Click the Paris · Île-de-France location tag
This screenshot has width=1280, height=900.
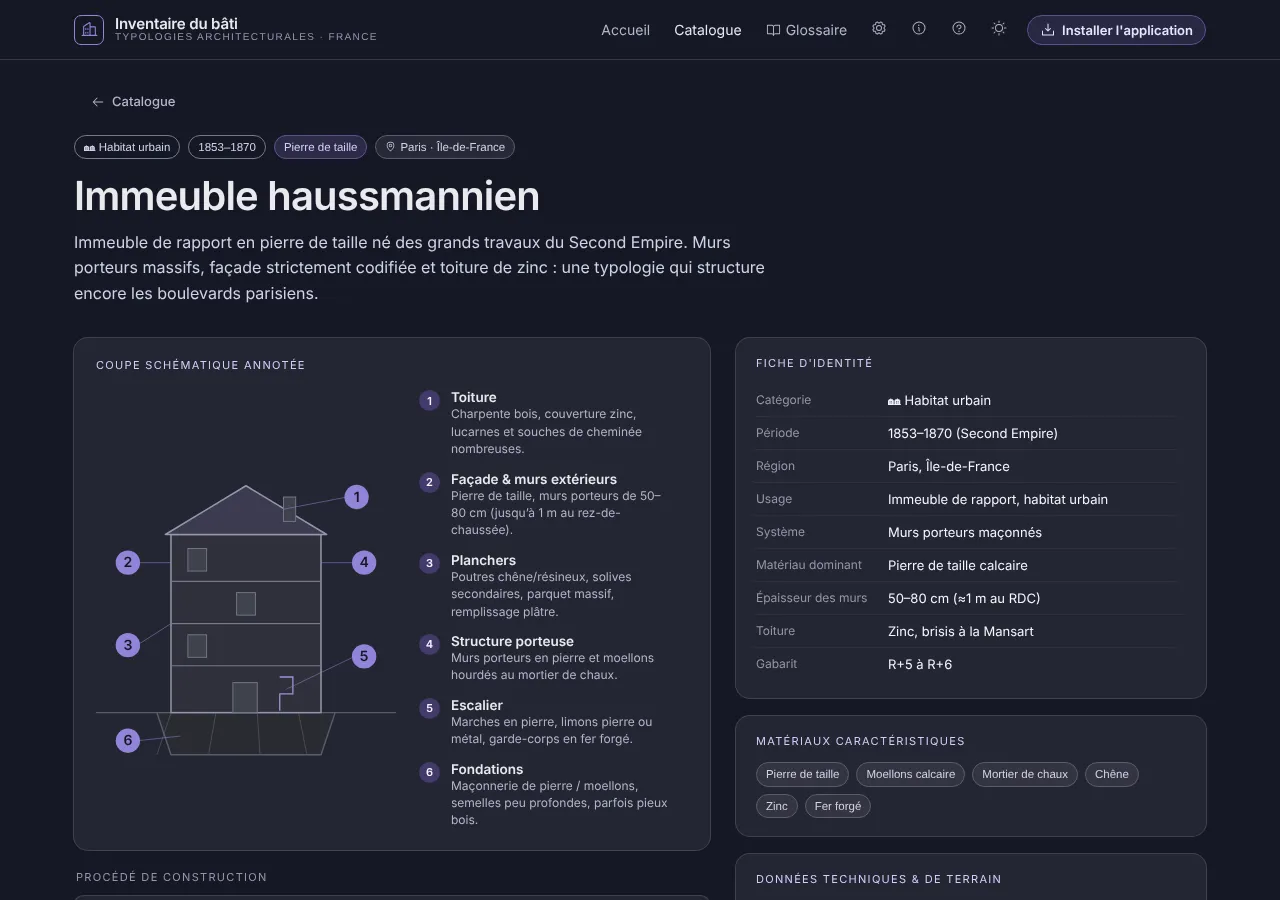(445, 147)
